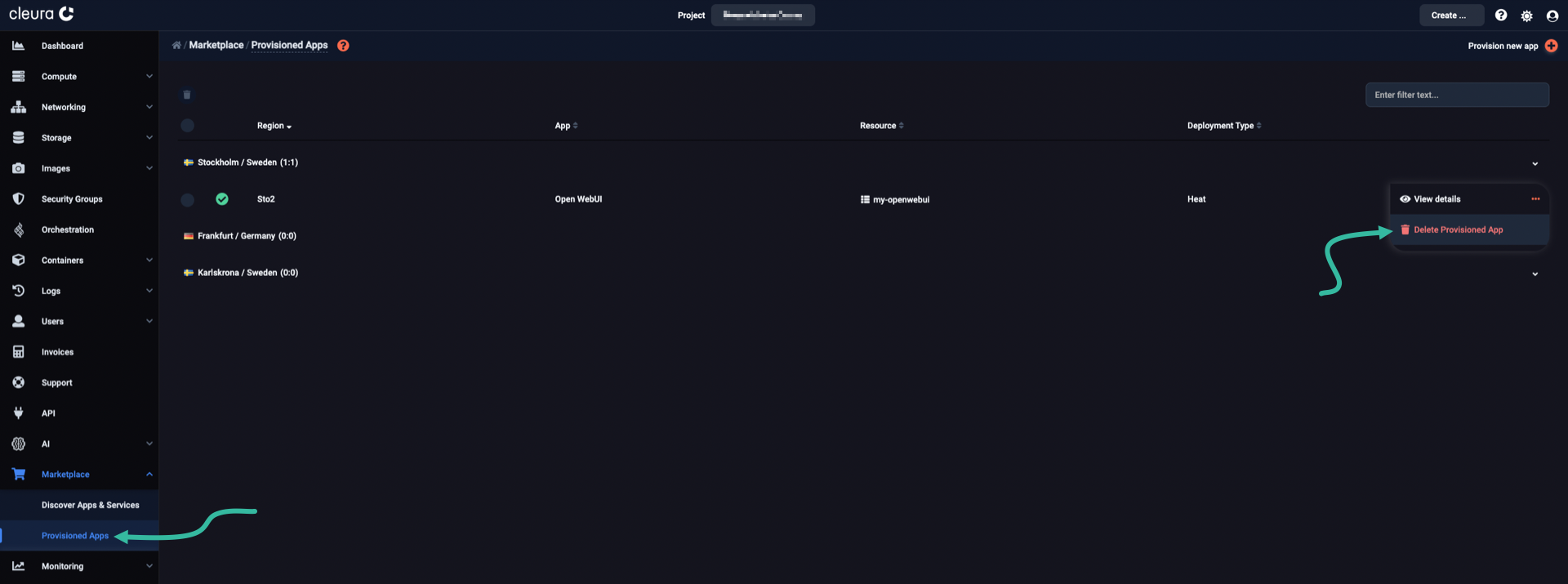The width and height of the screenshot is (1568, 584).
Task: Click the Users person icon
Action: tap(18, 321)
